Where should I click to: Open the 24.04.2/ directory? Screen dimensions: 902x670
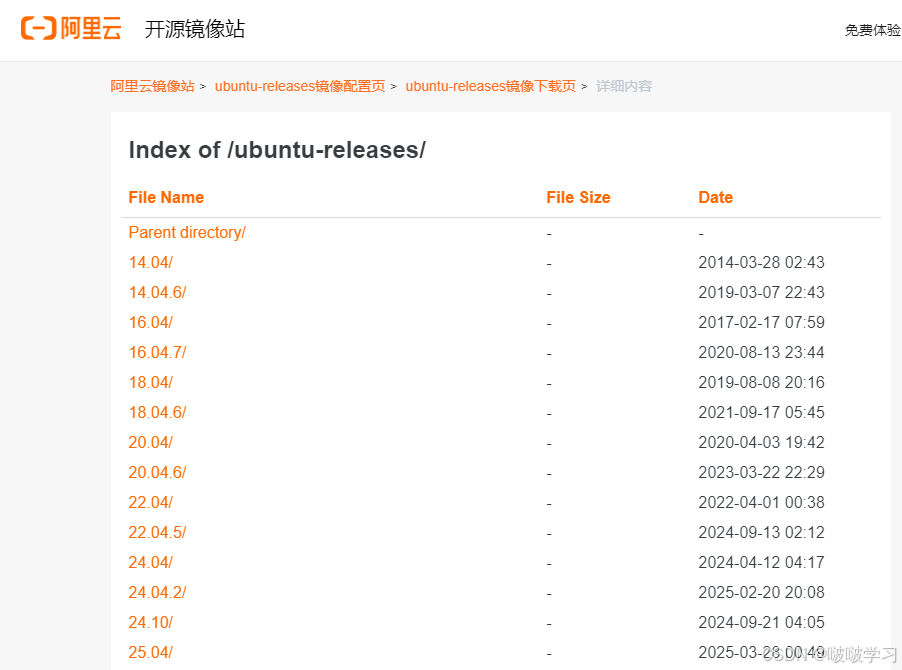click(157, 592)
